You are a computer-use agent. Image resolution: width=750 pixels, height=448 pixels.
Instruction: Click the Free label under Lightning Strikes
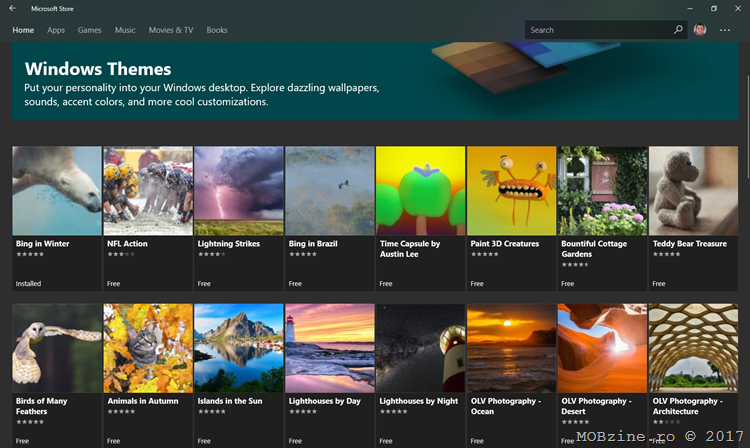[204, 284]
